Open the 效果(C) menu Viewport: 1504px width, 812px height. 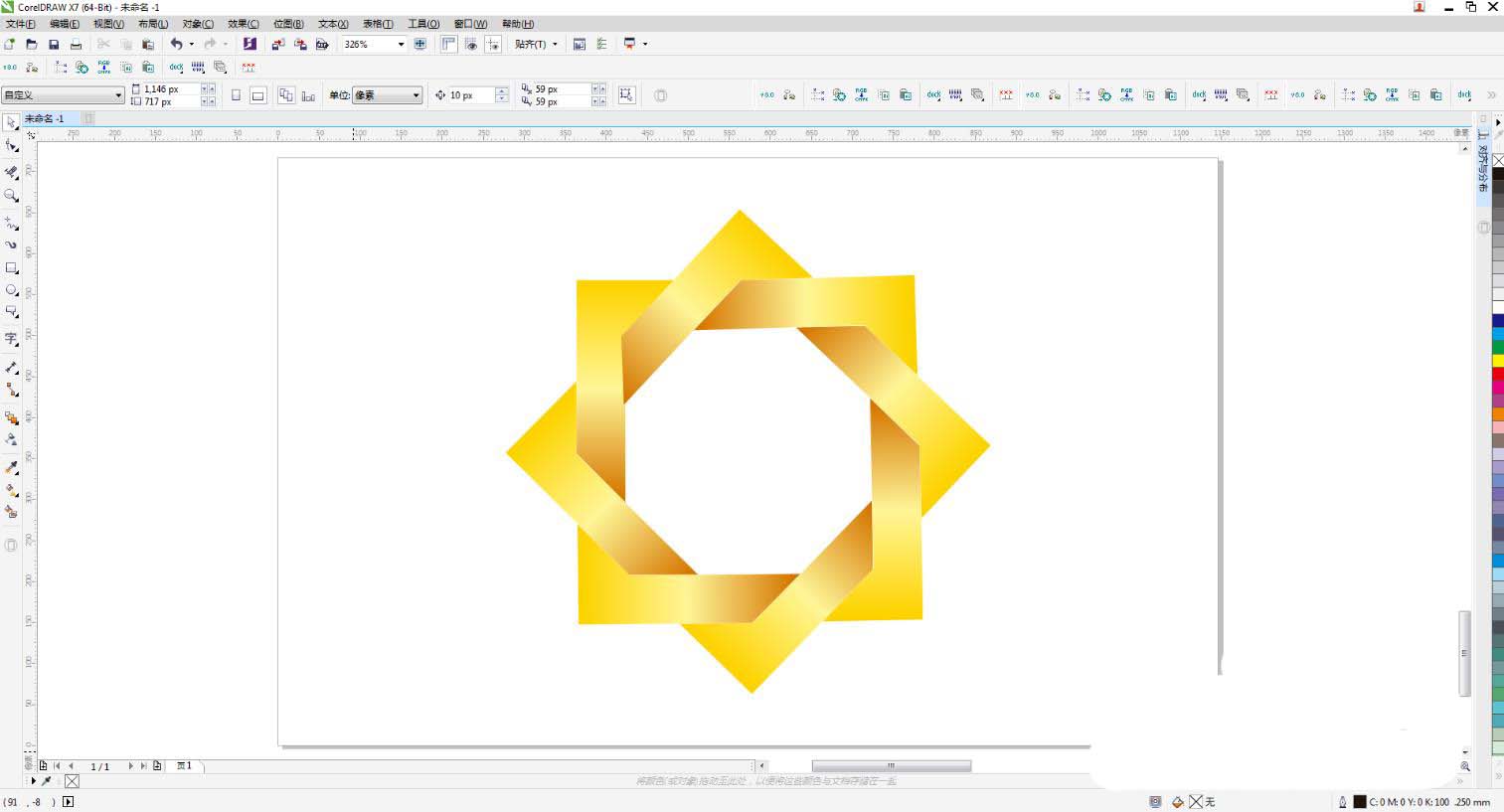[x=243, y=24]
